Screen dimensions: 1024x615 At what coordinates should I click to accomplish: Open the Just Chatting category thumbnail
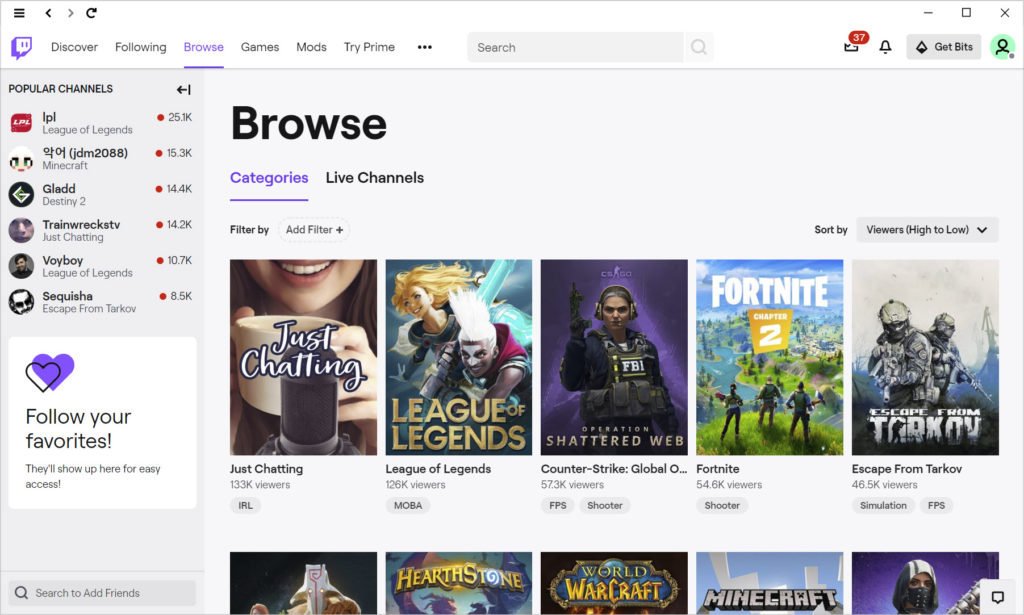point(303,357)
